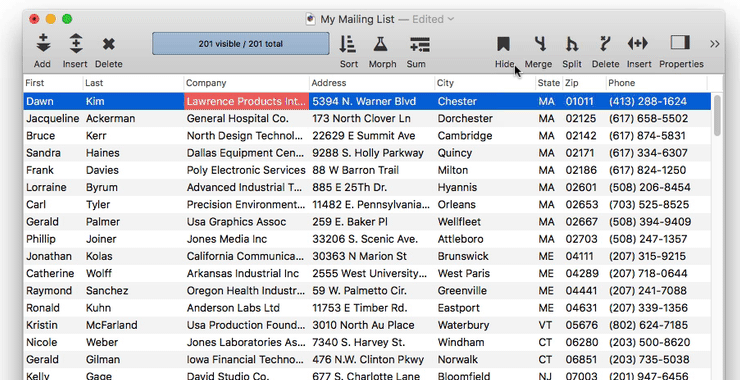Click phone number (207) 339-1356
The width and height of the screenshot is (740, 380).
(x=648, y=308)
